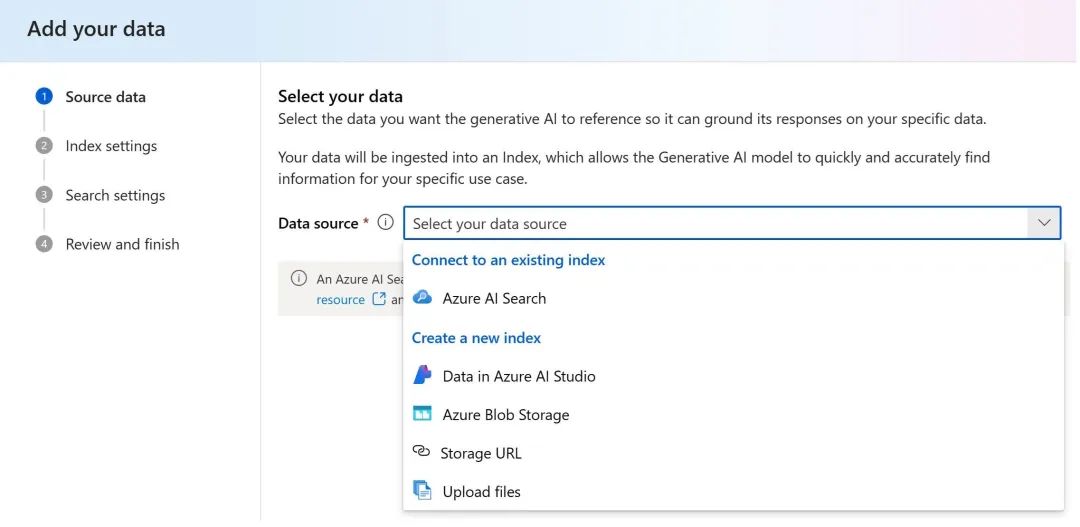Choose the Upload files option

pyautogui.click(x=482, y=491)
